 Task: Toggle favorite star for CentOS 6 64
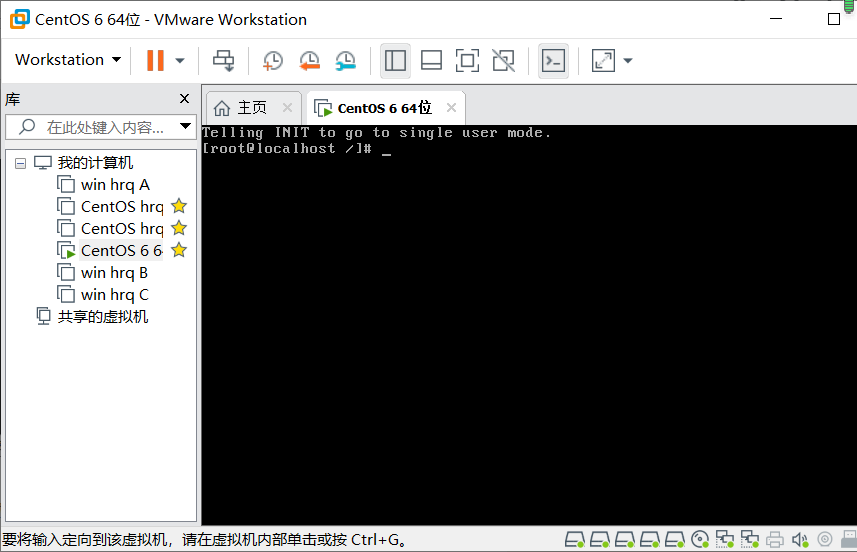pos(179,250)
